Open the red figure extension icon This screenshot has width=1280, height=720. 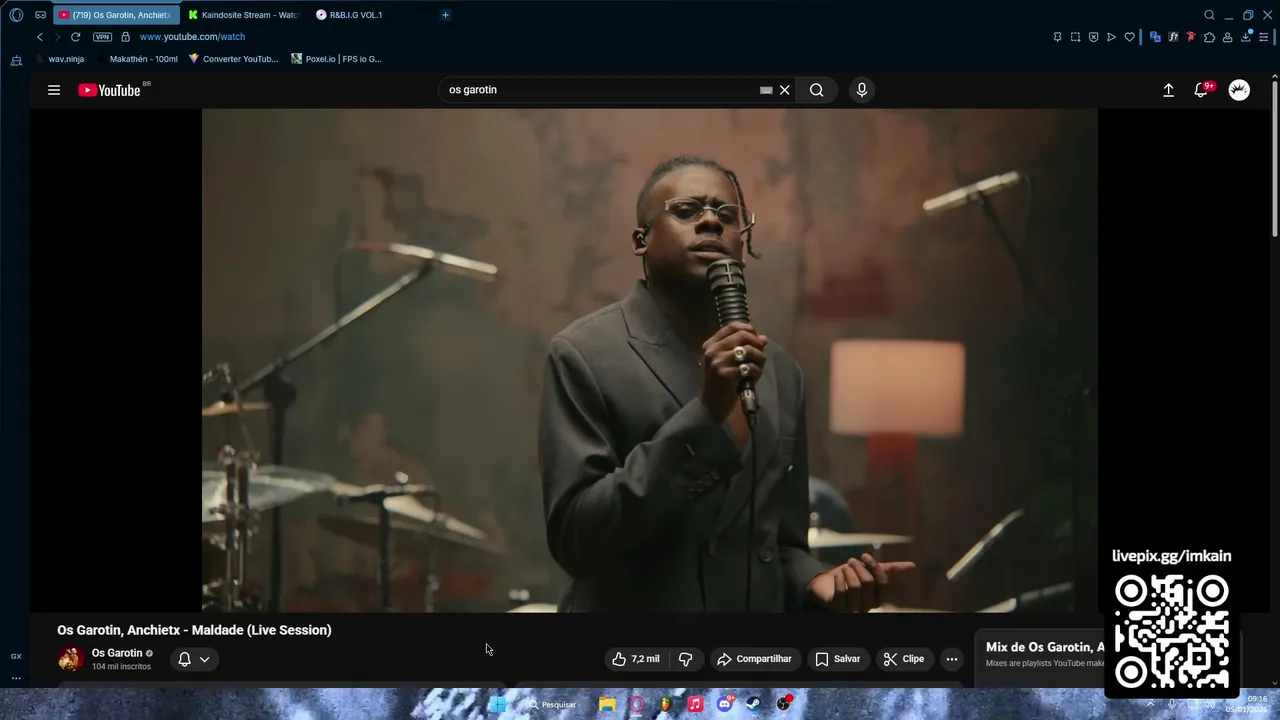(1190, 37)
